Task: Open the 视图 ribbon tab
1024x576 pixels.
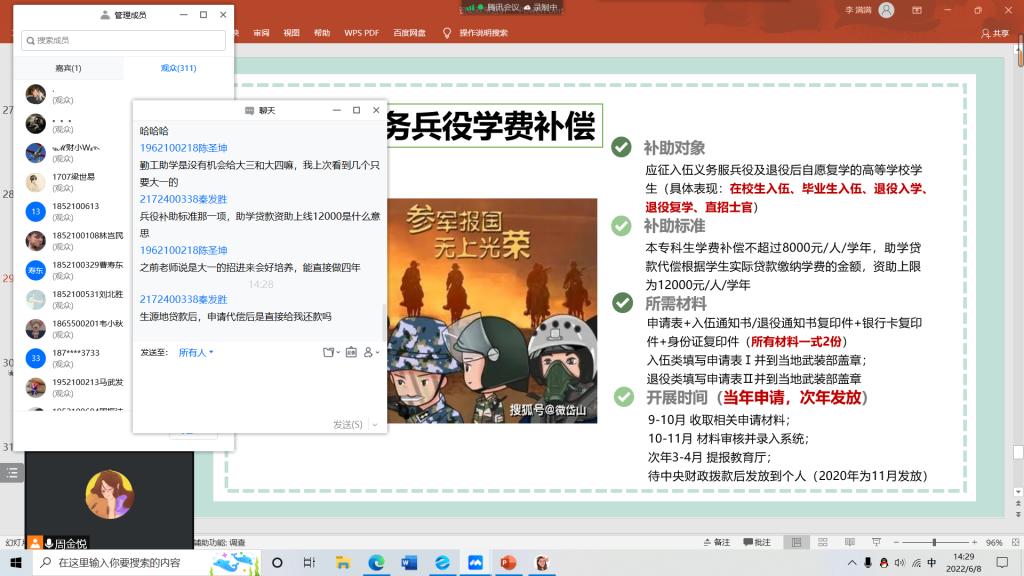Action: tap(291, 33)
